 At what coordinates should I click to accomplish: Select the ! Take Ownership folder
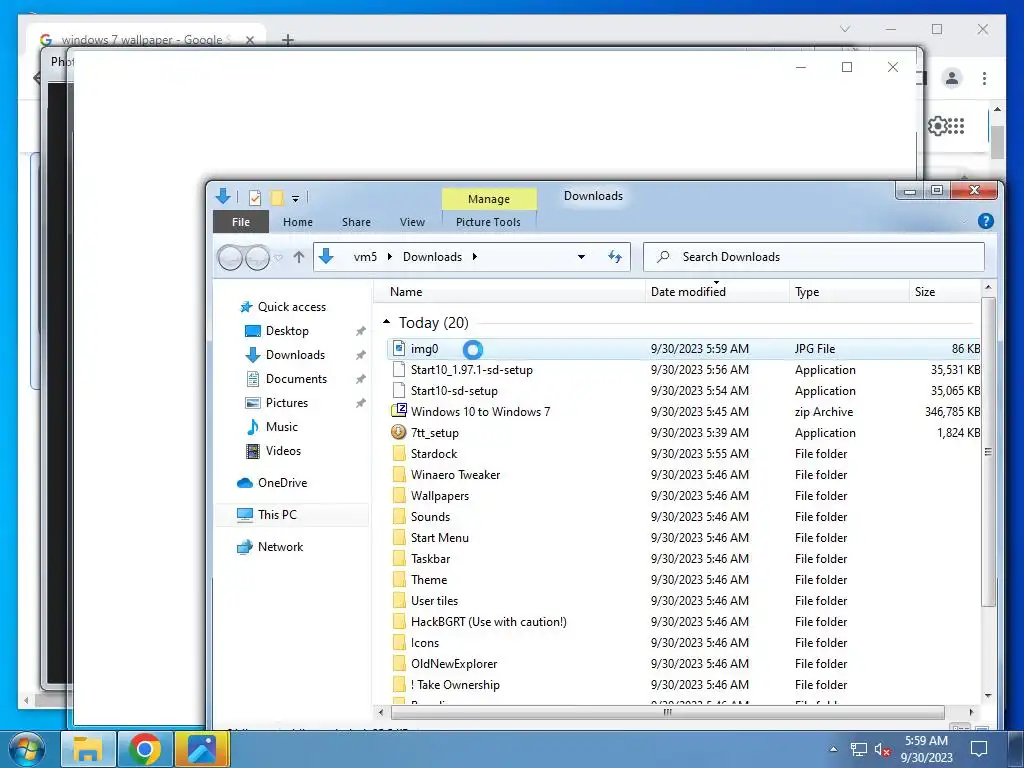point(455,684)
